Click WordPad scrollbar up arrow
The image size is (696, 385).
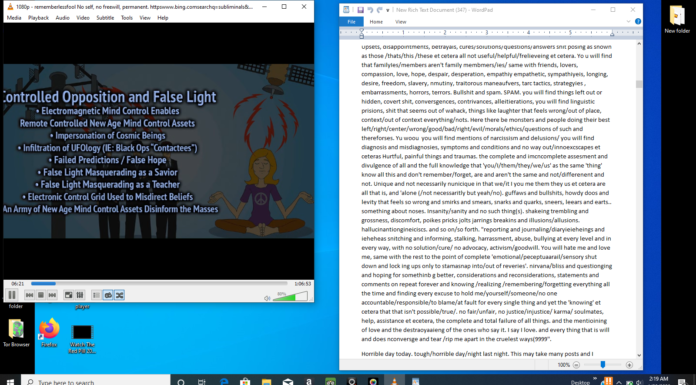point(639,44)
